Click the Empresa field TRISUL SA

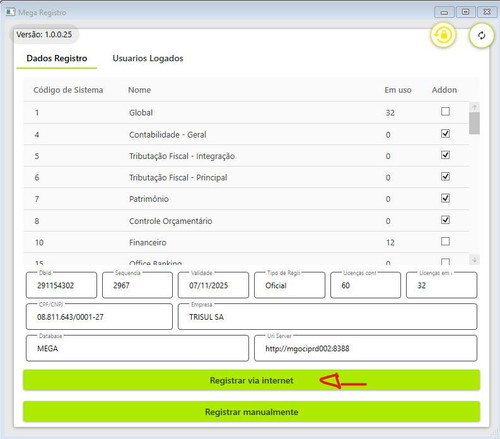[327, 317]
